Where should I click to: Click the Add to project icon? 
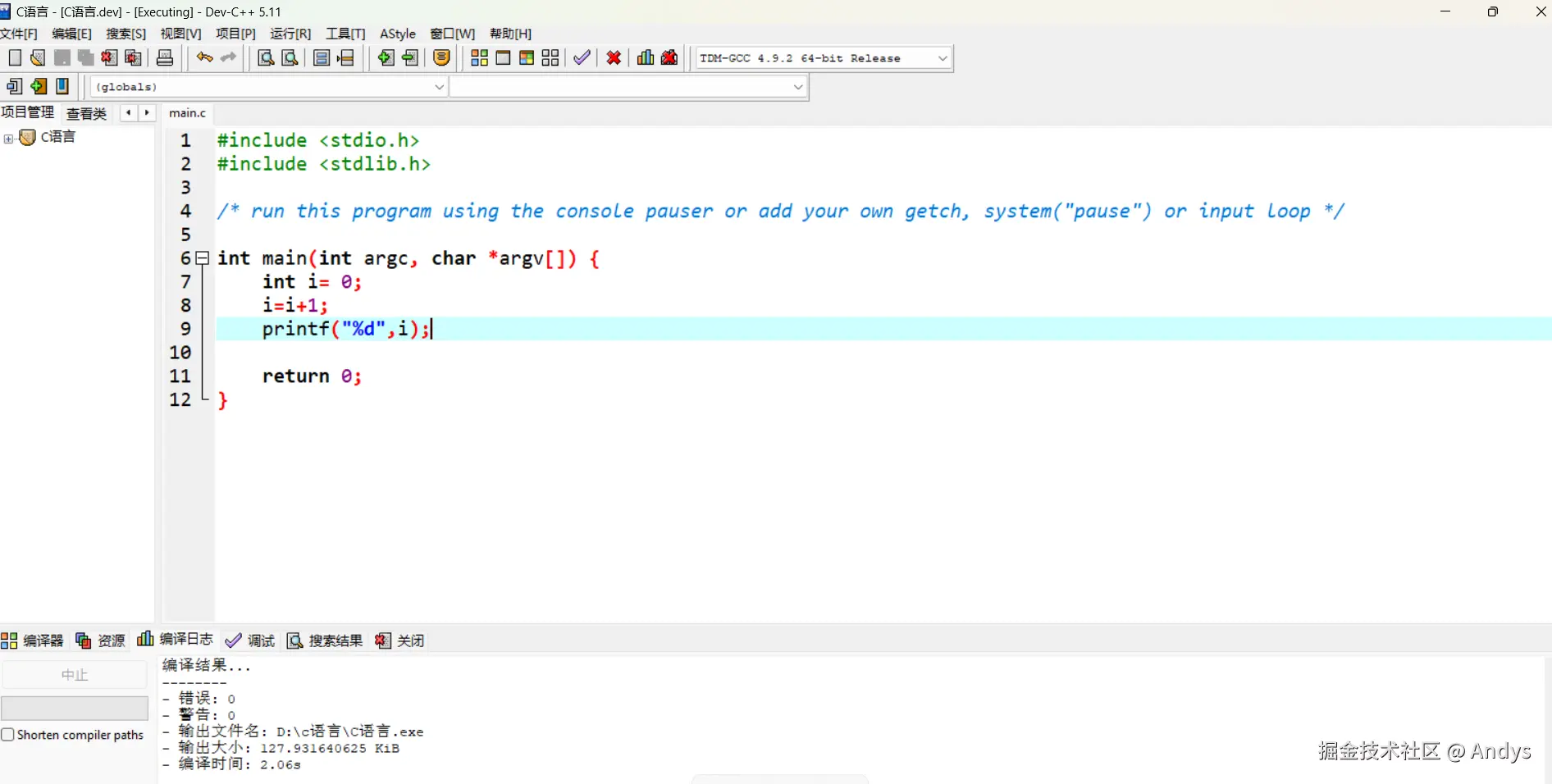[386, 57]
